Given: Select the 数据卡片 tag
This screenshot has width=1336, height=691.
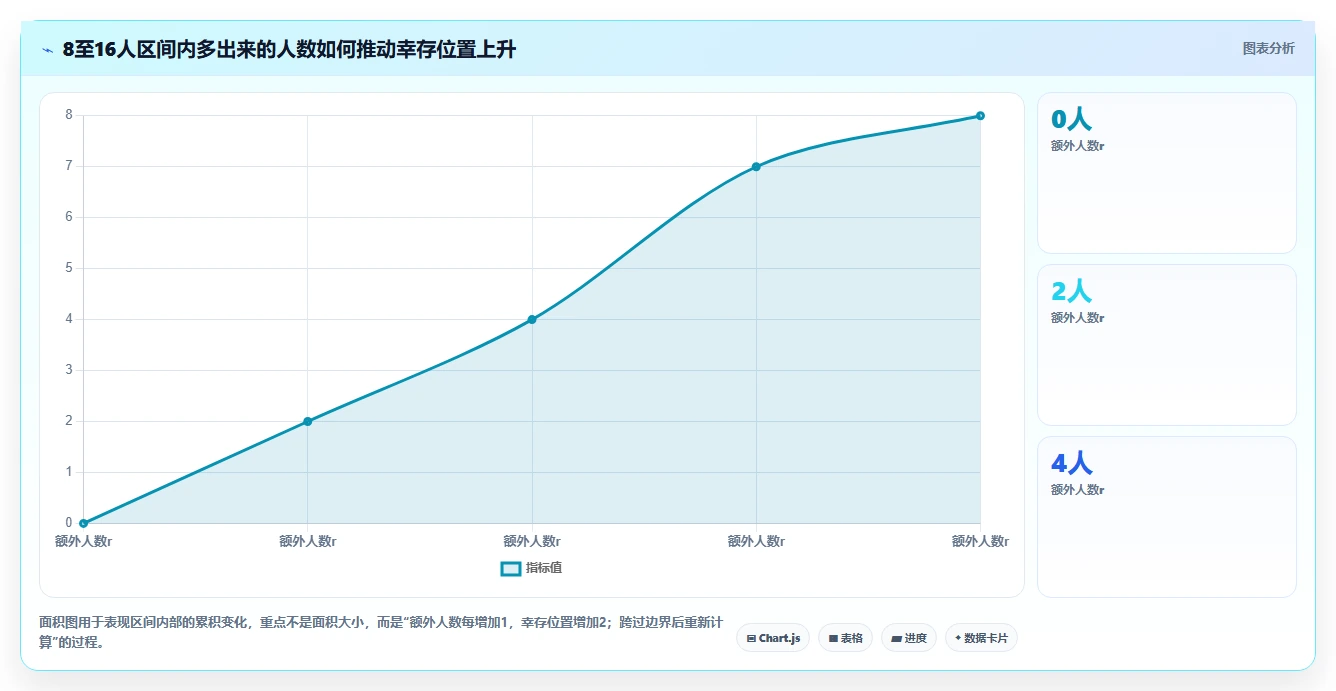Looking at the screenshot, I should tap(981, 638).
